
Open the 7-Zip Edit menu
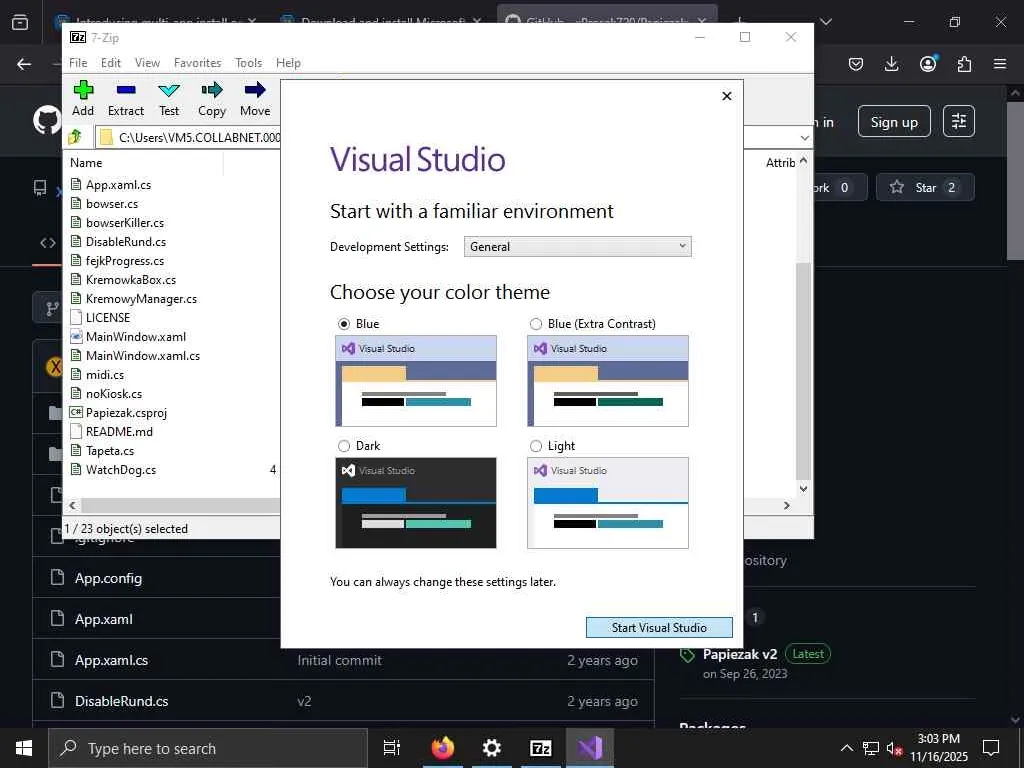[110, 63]
